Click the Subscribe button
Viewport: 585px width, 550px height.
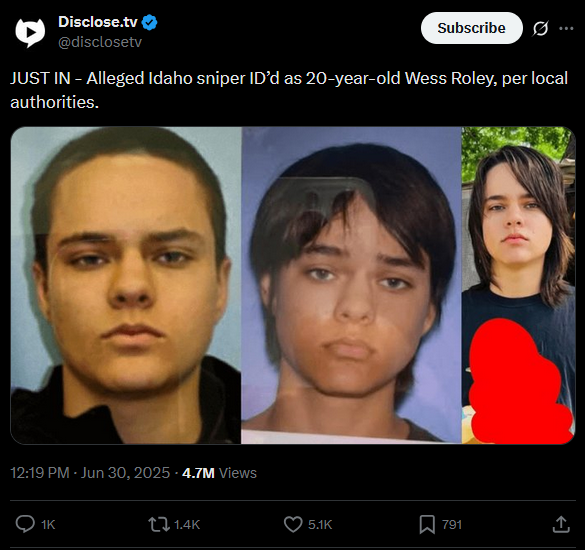click(x=472, y=28)
